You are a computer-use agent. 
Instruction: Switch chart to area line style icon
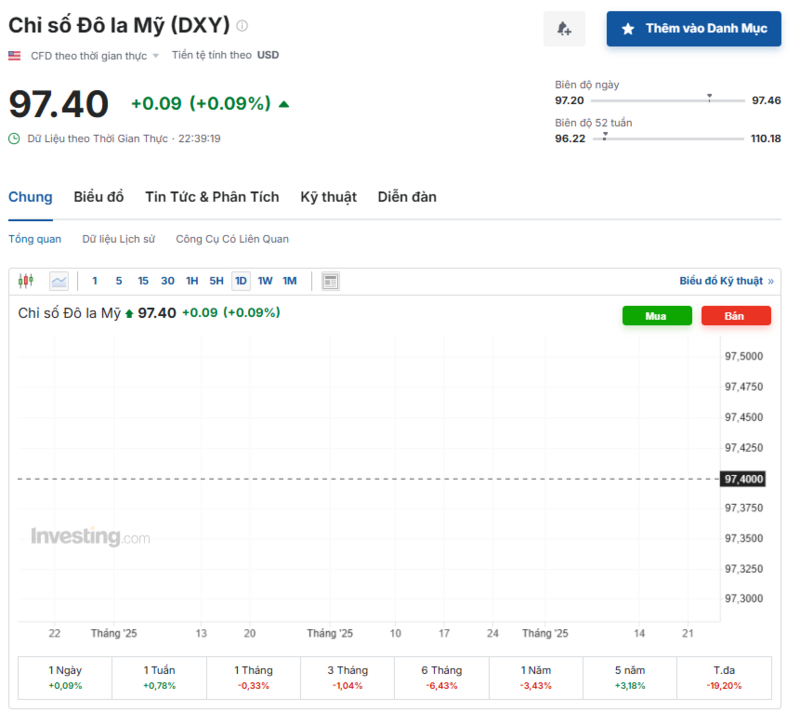[x=59, y=281]
